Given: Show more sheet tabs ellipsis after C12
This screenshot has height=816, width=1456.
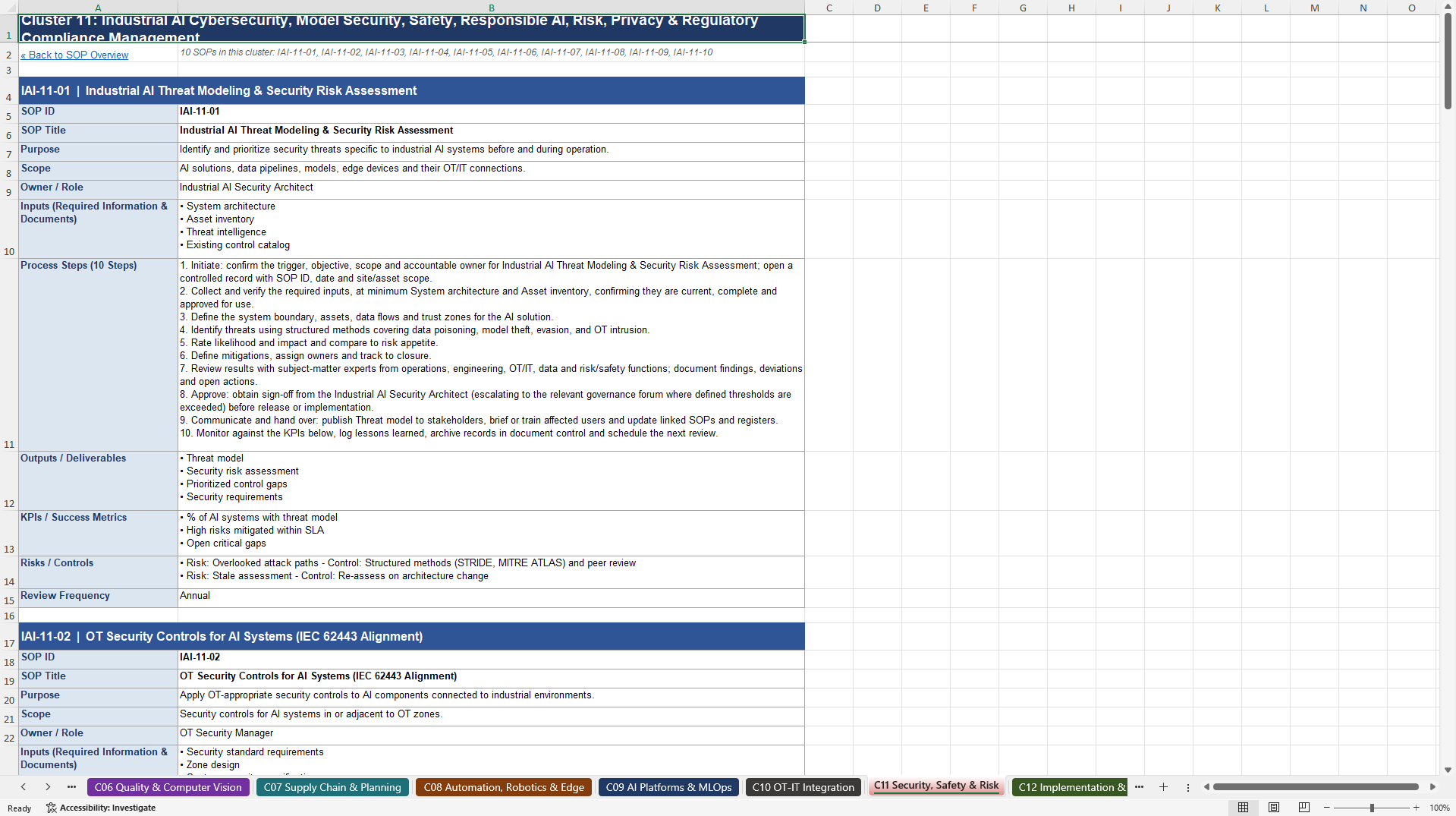Looking at the screenshot, I should pyautogui.click(x=1139, y=787).
